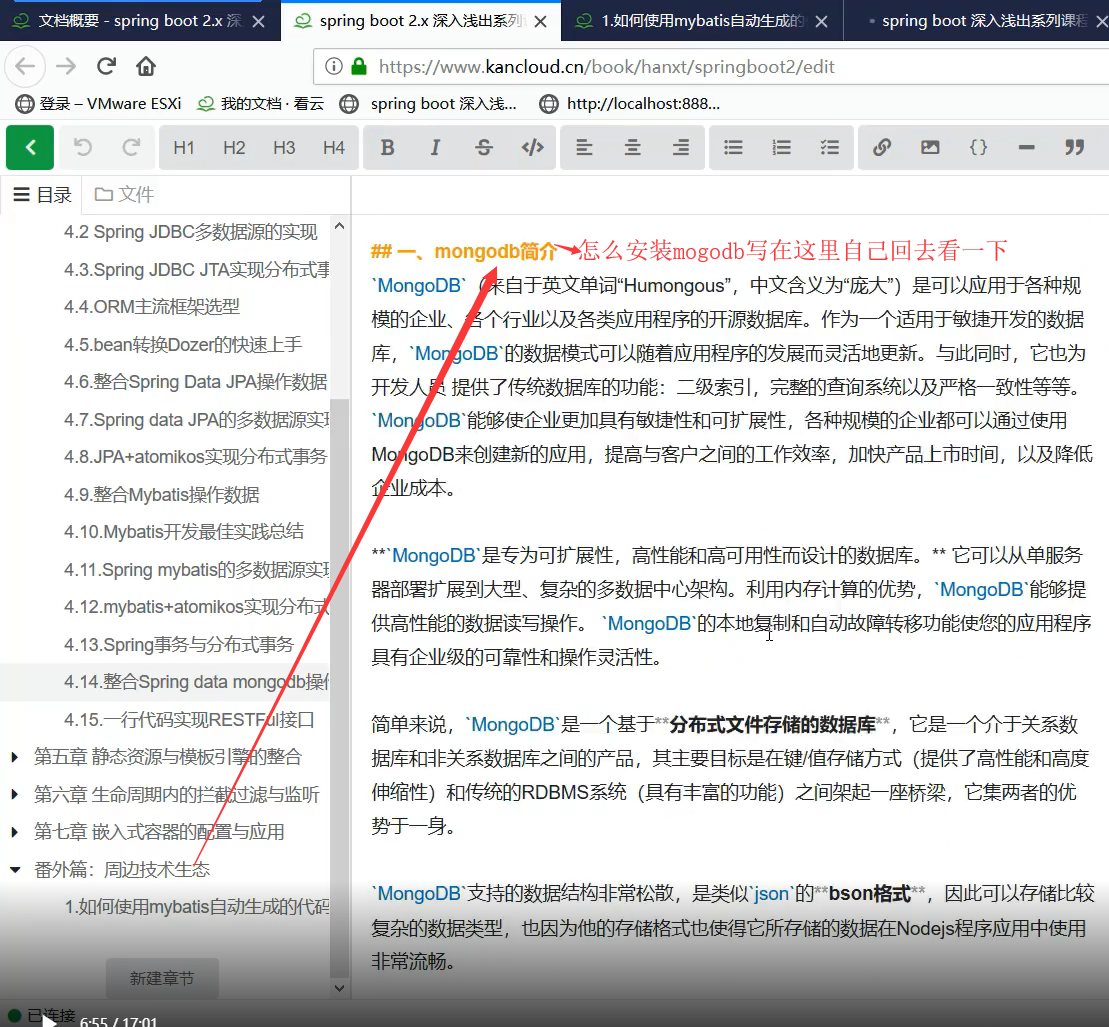Open chapter 4.6 整合Spring Data JPA
1109x1027 pixels.
pyautogui.click(x=195, y=382)
